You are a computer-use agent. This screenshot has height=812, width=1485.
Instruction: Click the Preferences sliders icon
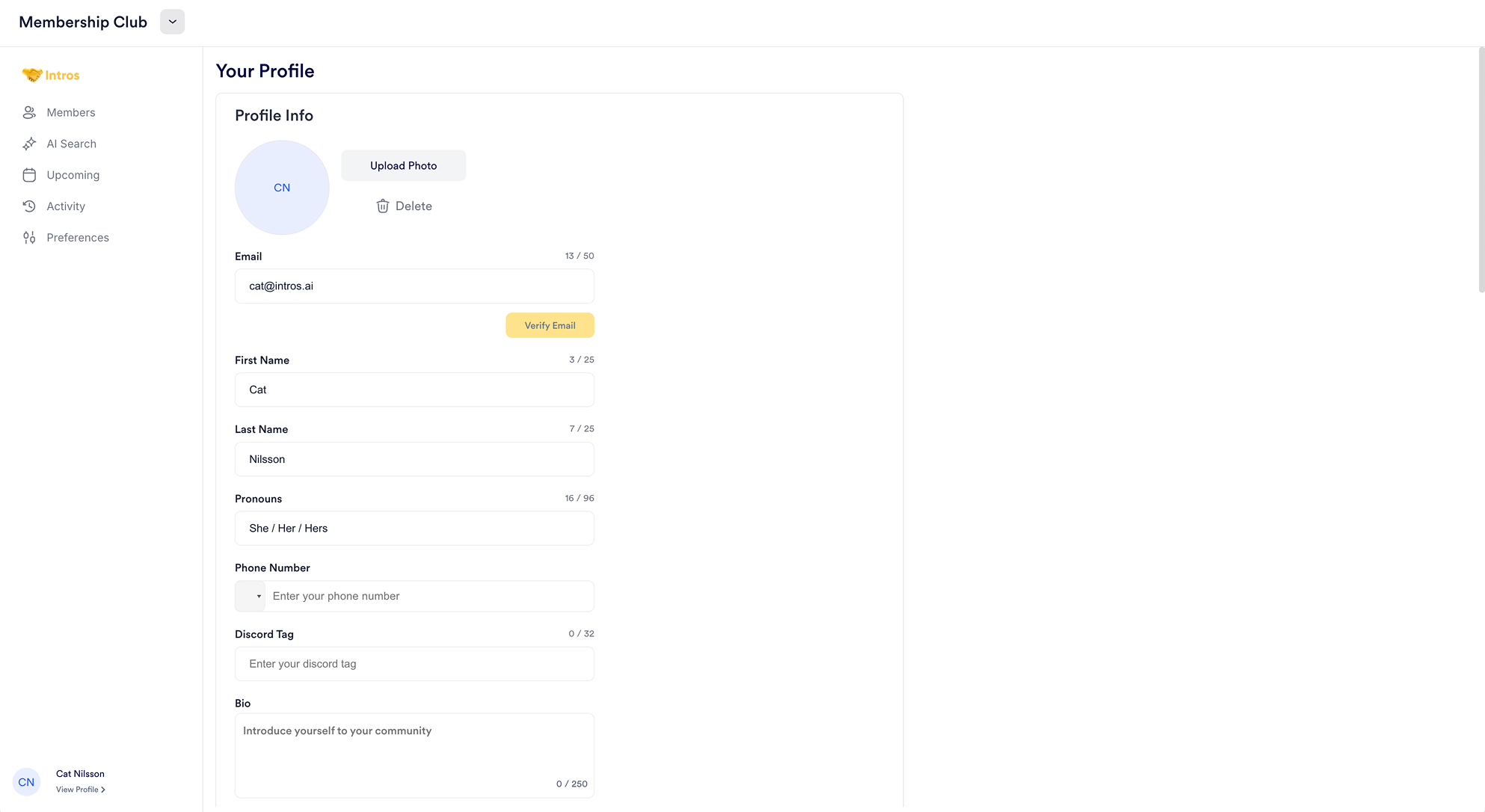(x=29, y=238)
